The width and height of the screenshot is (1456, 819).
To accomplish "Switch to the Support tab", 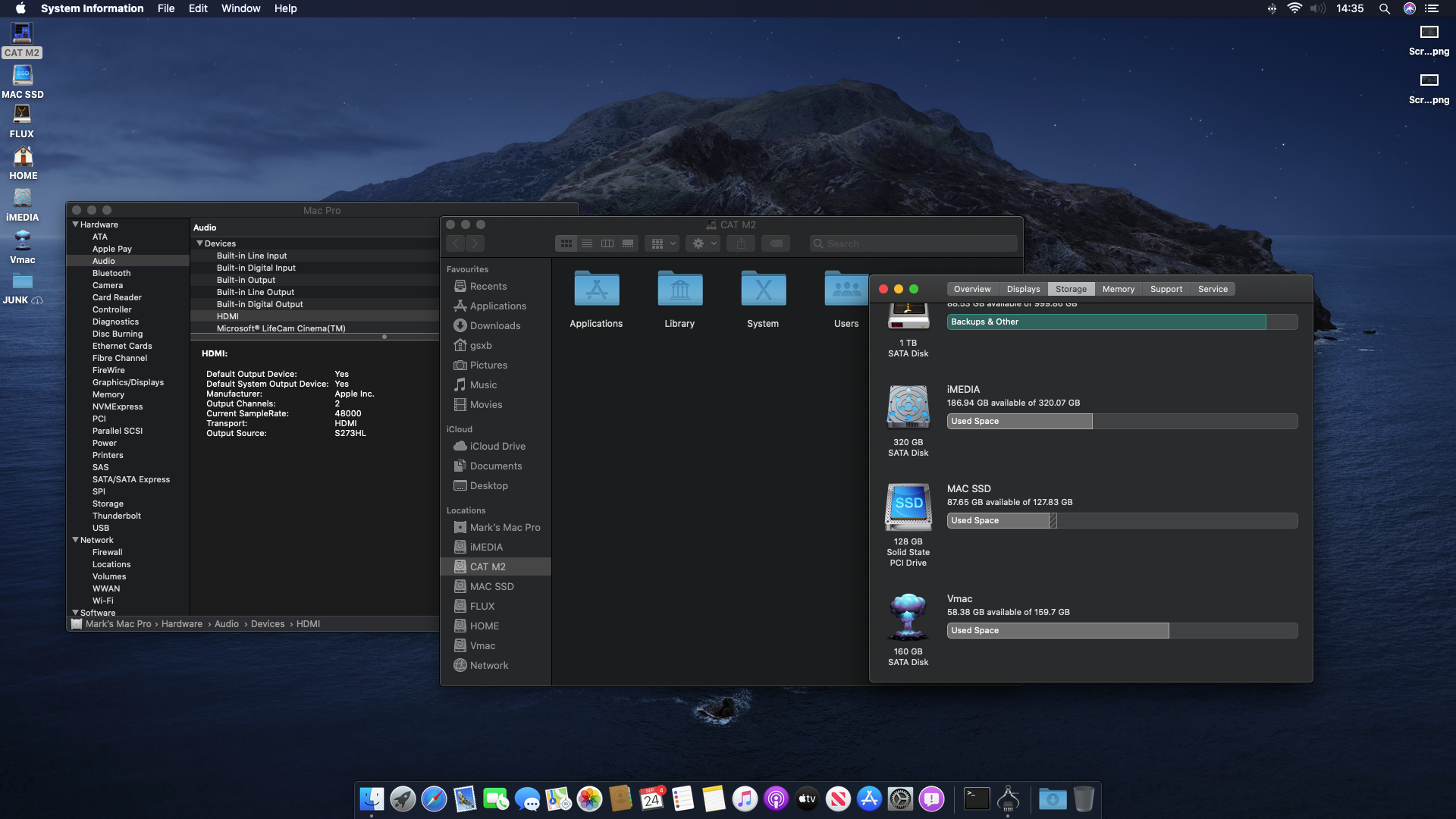I will pyautogui.click(x=1166, y=289).
